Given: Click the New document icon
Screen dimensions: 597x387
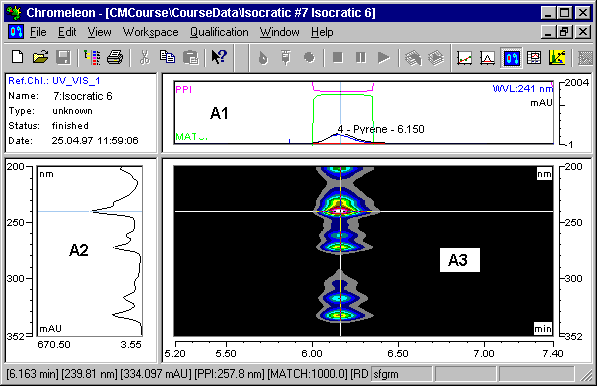Looking at the screenshot, I should pyautogui.click(x=18, y=58).
